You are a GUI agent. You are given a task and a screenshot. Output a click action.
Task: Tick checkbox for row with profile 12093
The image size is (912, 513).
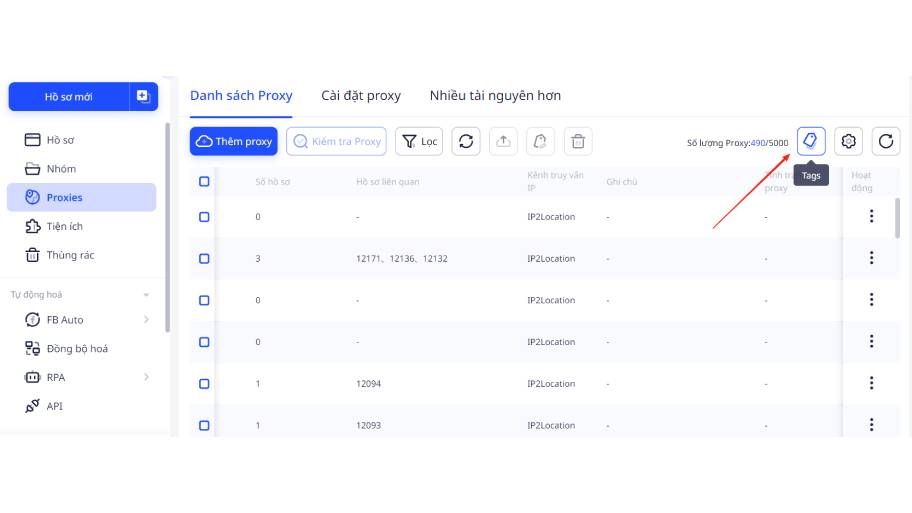tap(204, 426)
